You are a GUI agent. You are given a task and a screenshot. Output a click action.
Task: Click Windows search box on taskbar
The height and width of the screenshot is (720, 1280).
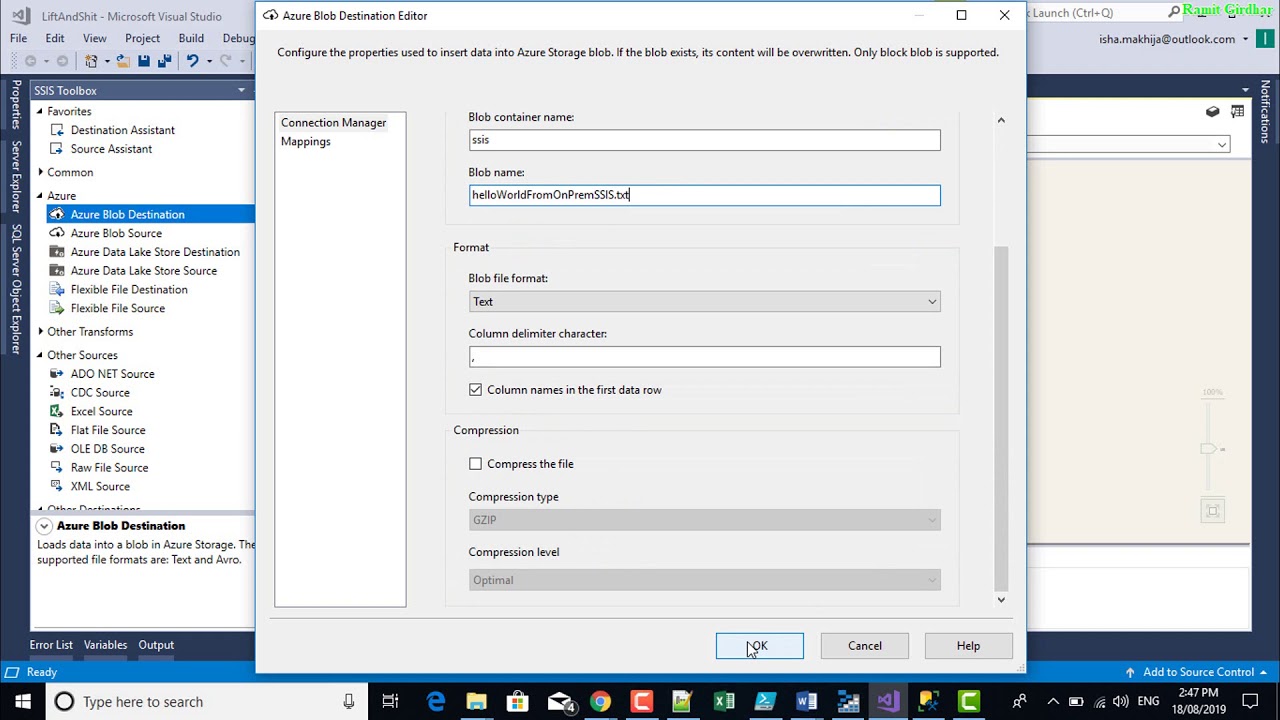[x=205, y=701]
